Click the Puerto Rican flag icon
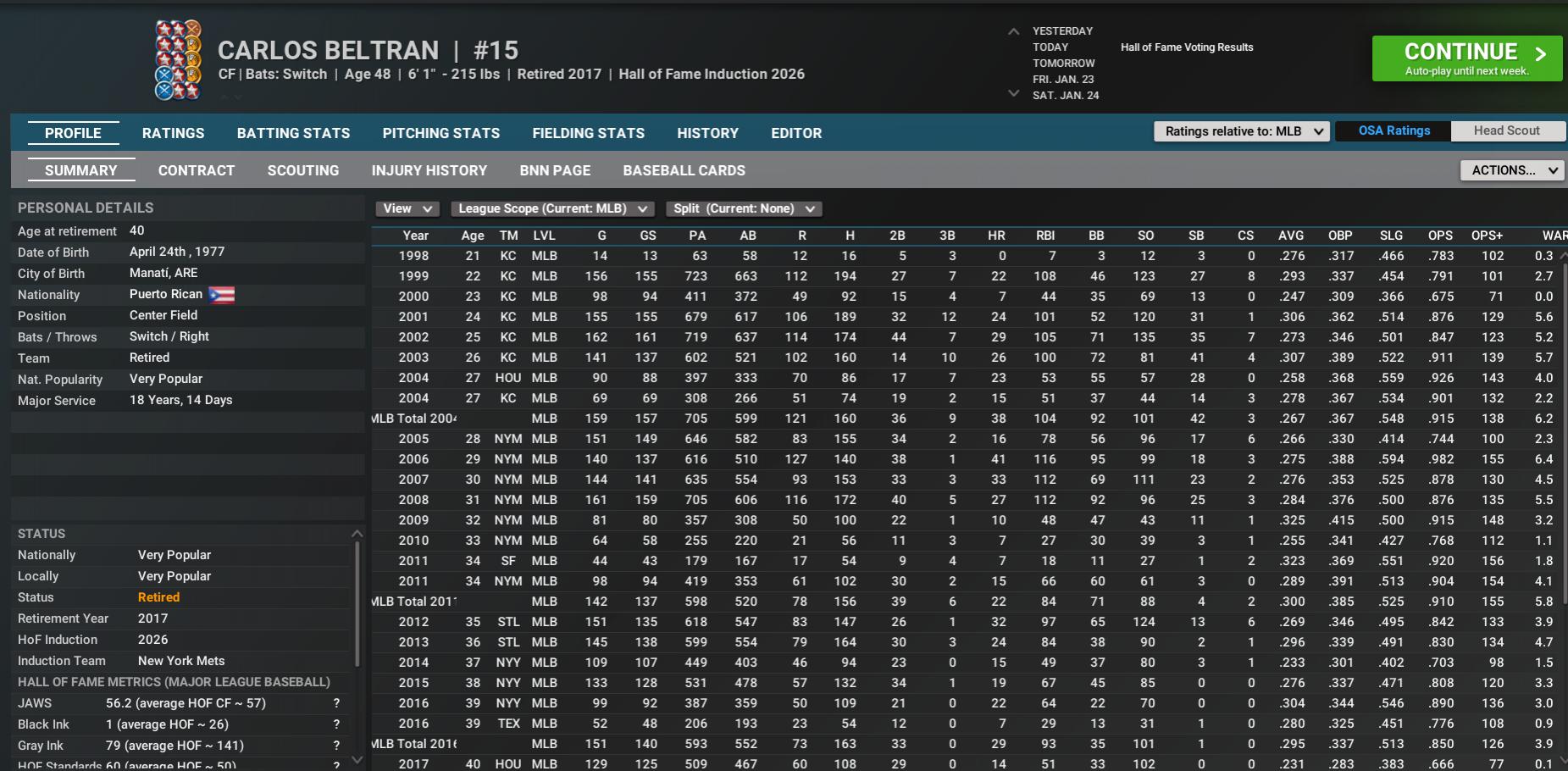Image resolution: width=1568 pixels, height=771 pixels. 221,295
